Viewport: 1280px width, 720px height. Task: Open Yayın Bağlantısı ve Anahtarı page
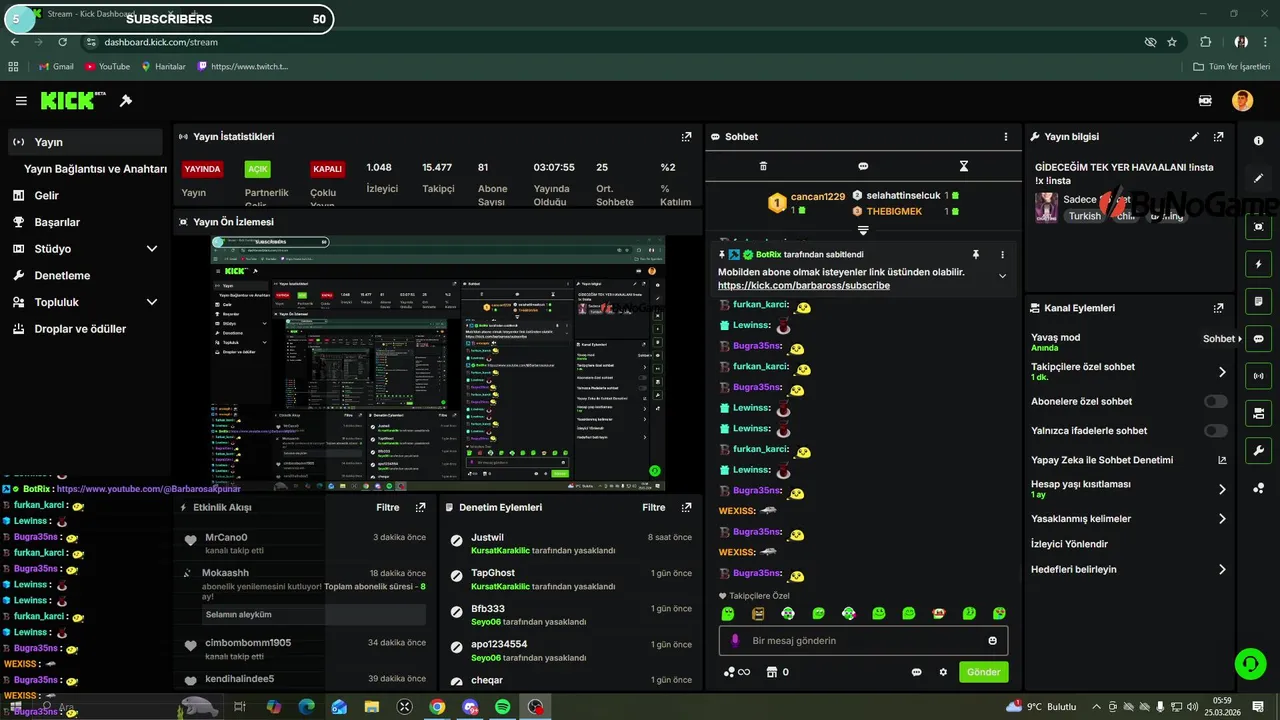(x=95, y=169)
